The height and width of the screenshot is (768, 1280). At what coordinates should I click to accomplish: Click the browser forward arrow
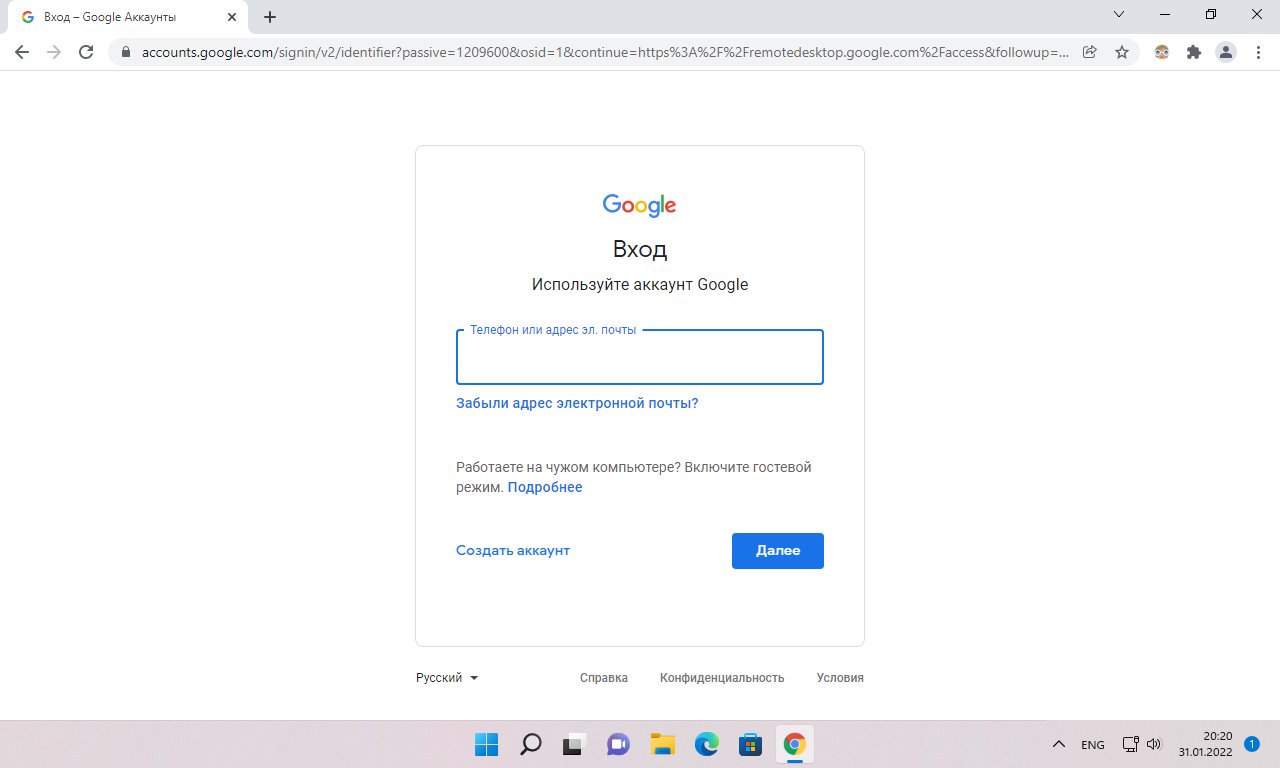[x=54, y=52]
